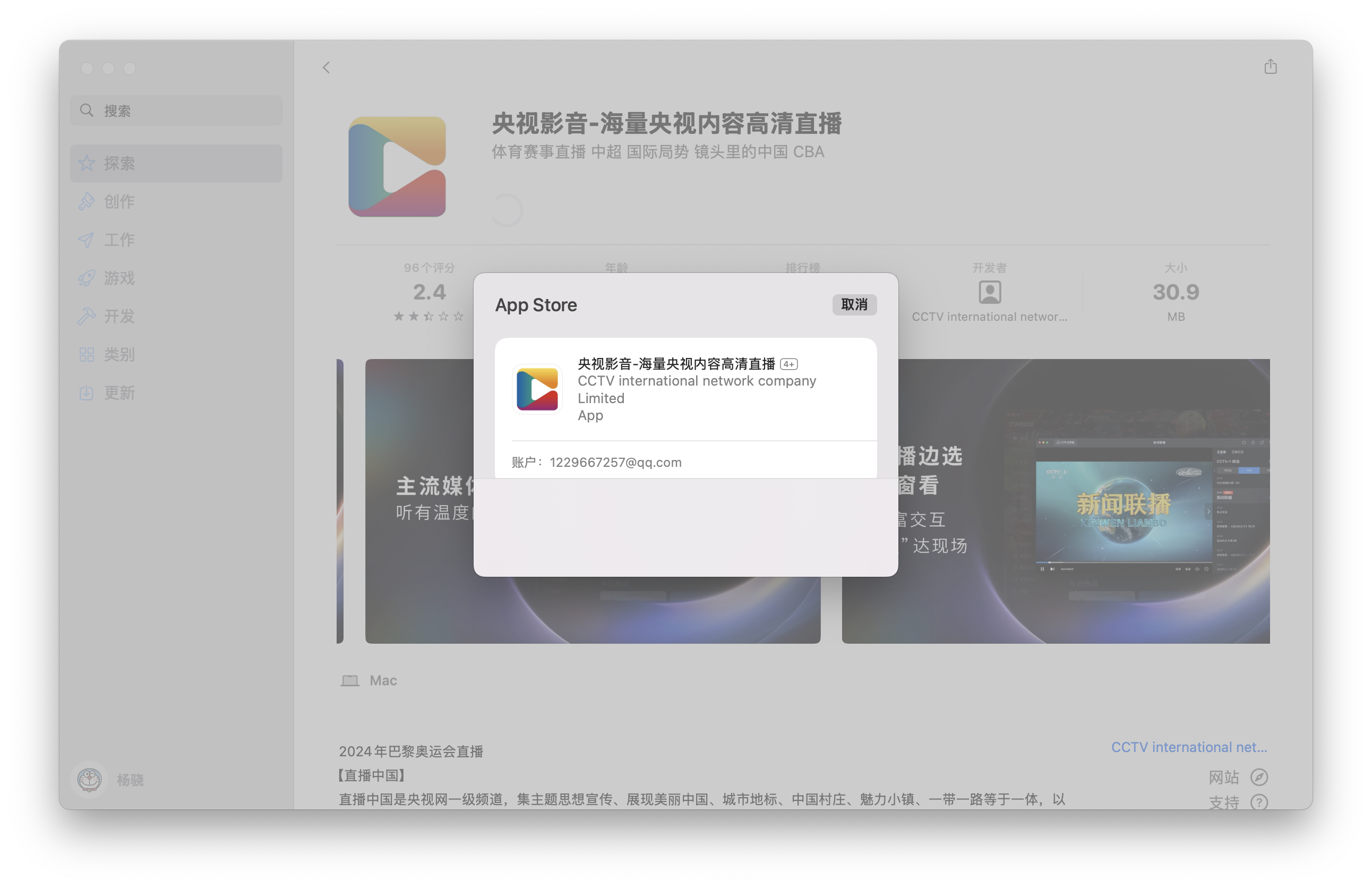Click the 2.4 star rating summary
This screenshot has width=1372, height=888.
tap(429, 293)
